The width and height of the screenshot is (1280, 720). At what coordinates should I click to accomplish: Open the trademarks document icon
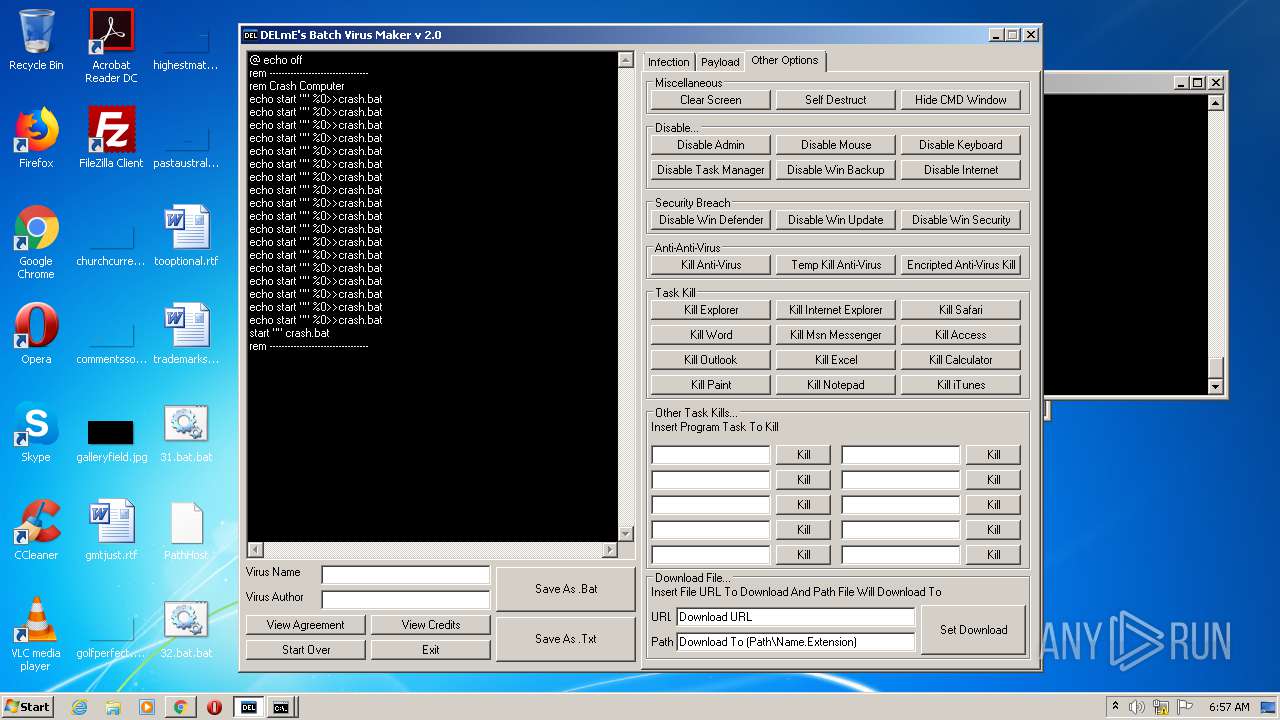186,334
